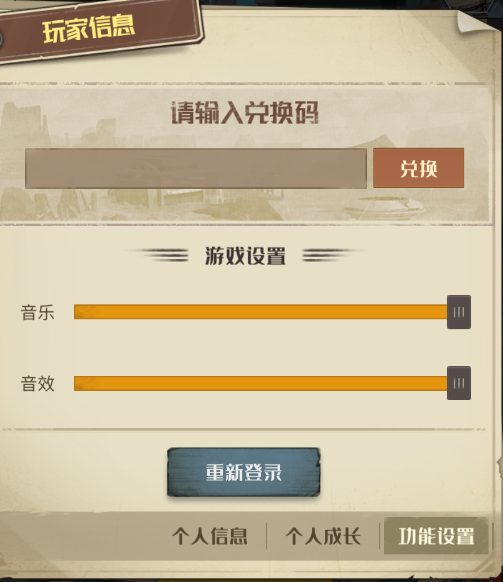Click the streak decoration right of 游戏设置
The image size is (503, 582).
[x=333, y=255]
